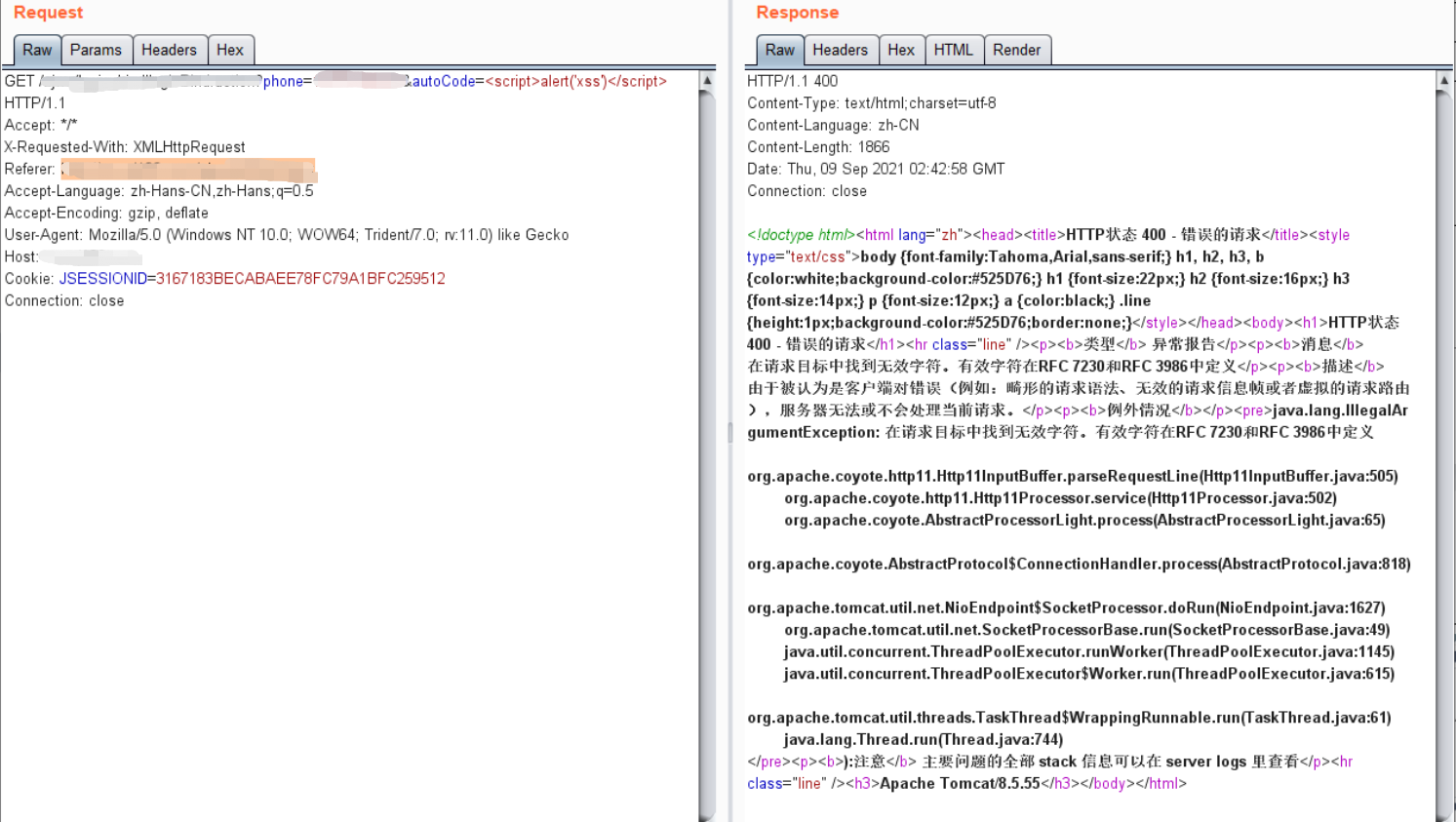Click the cookie value 3167183BECABAEE78FC79A1BFC259512
This screenshot has height=822, width=1456.
[x=300, y=279]
